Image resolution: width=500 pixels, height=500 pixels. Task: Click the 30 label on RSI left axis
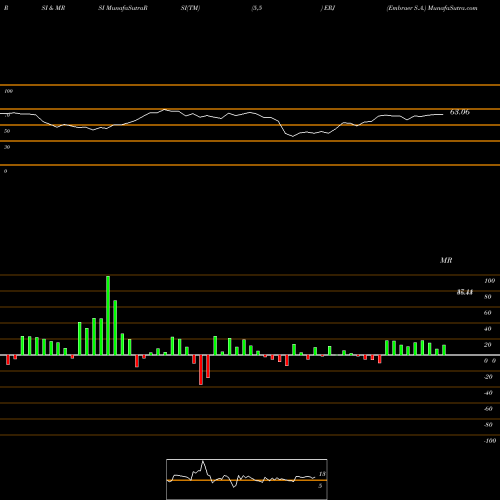pyautogui.click(x=7, y=147)
